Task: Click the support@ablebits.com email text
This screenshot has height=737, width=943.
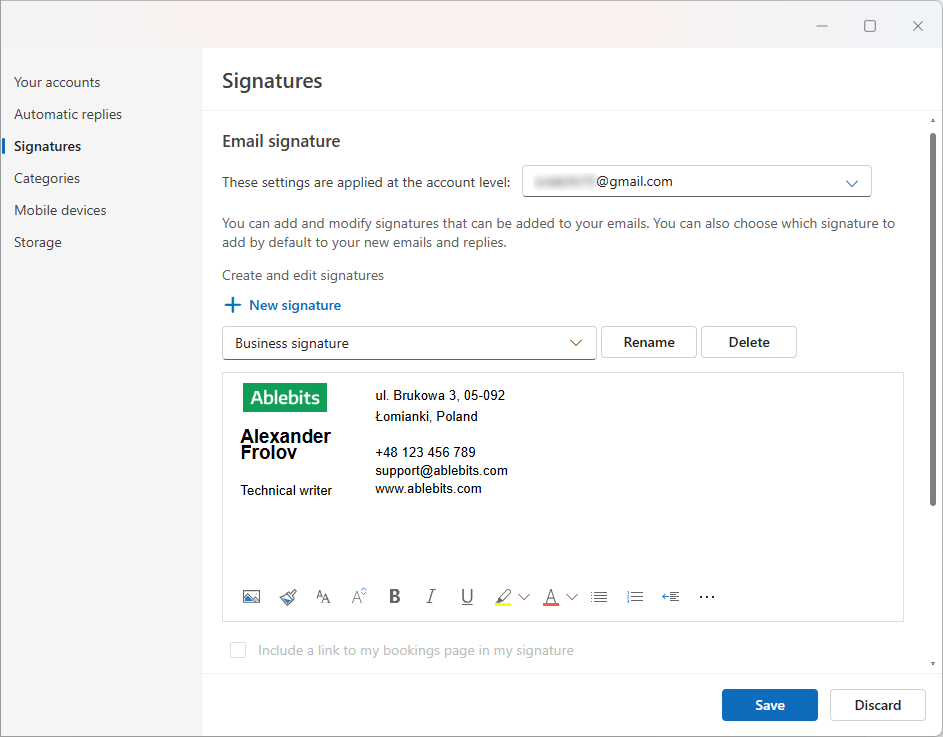Action: click(441, 470)
